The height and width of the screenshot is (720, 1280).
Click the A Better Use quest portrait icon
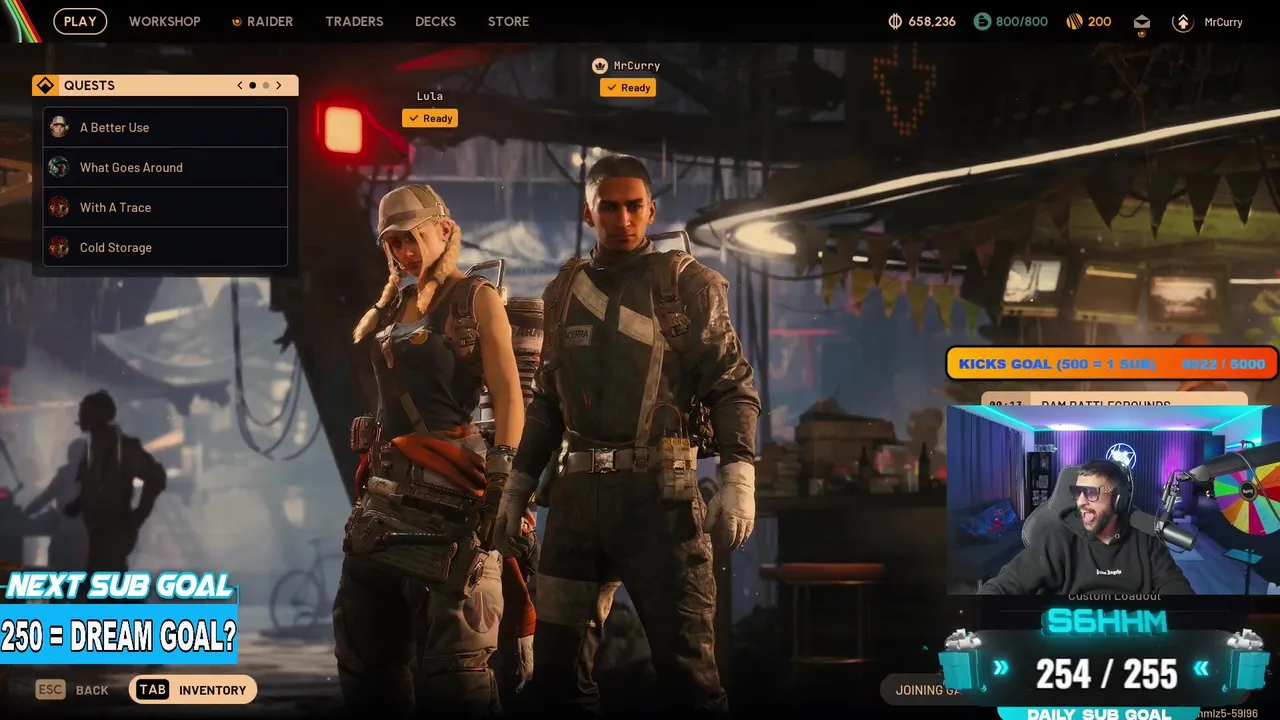pos(59,127)
